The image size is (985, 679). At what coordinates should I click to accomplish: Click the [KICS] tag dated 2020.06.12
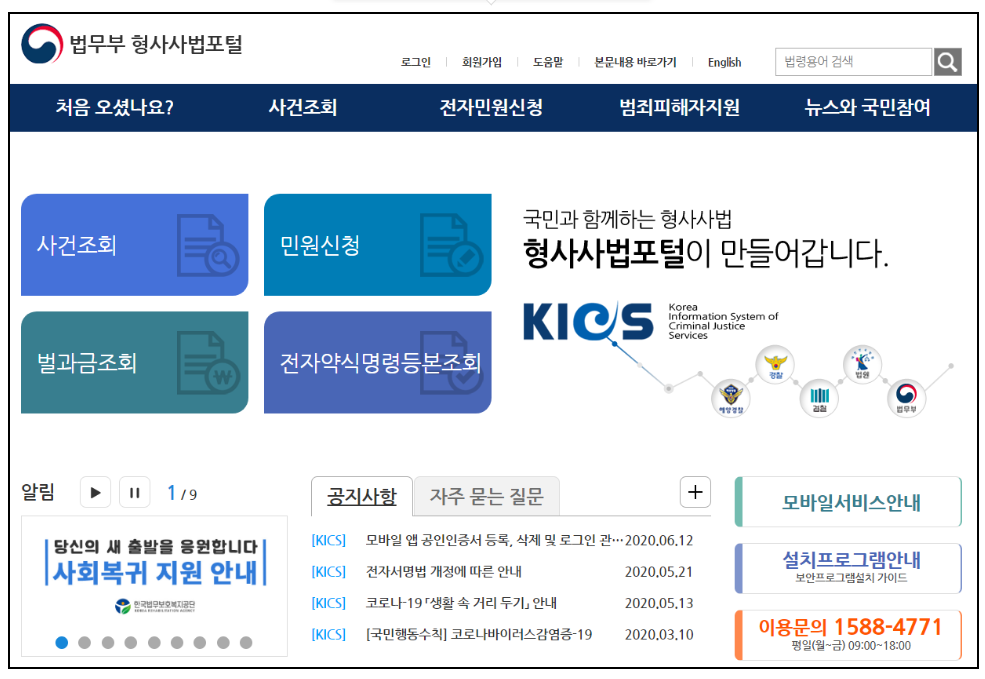click(329, 540)
